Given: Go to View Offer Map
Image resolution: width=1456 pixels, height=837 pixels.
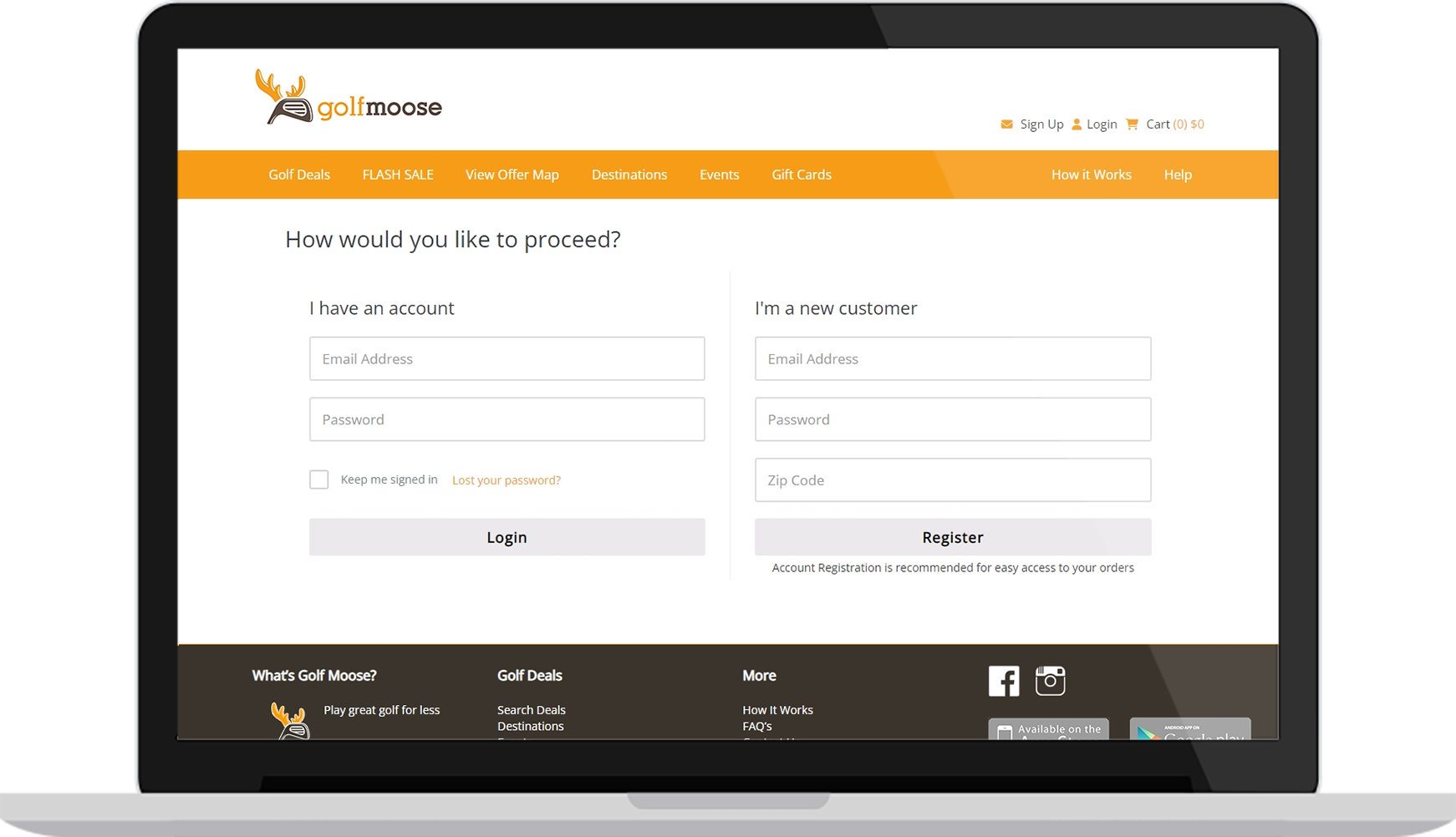Looking at the screenshot, I should click(x=512, y=175).
